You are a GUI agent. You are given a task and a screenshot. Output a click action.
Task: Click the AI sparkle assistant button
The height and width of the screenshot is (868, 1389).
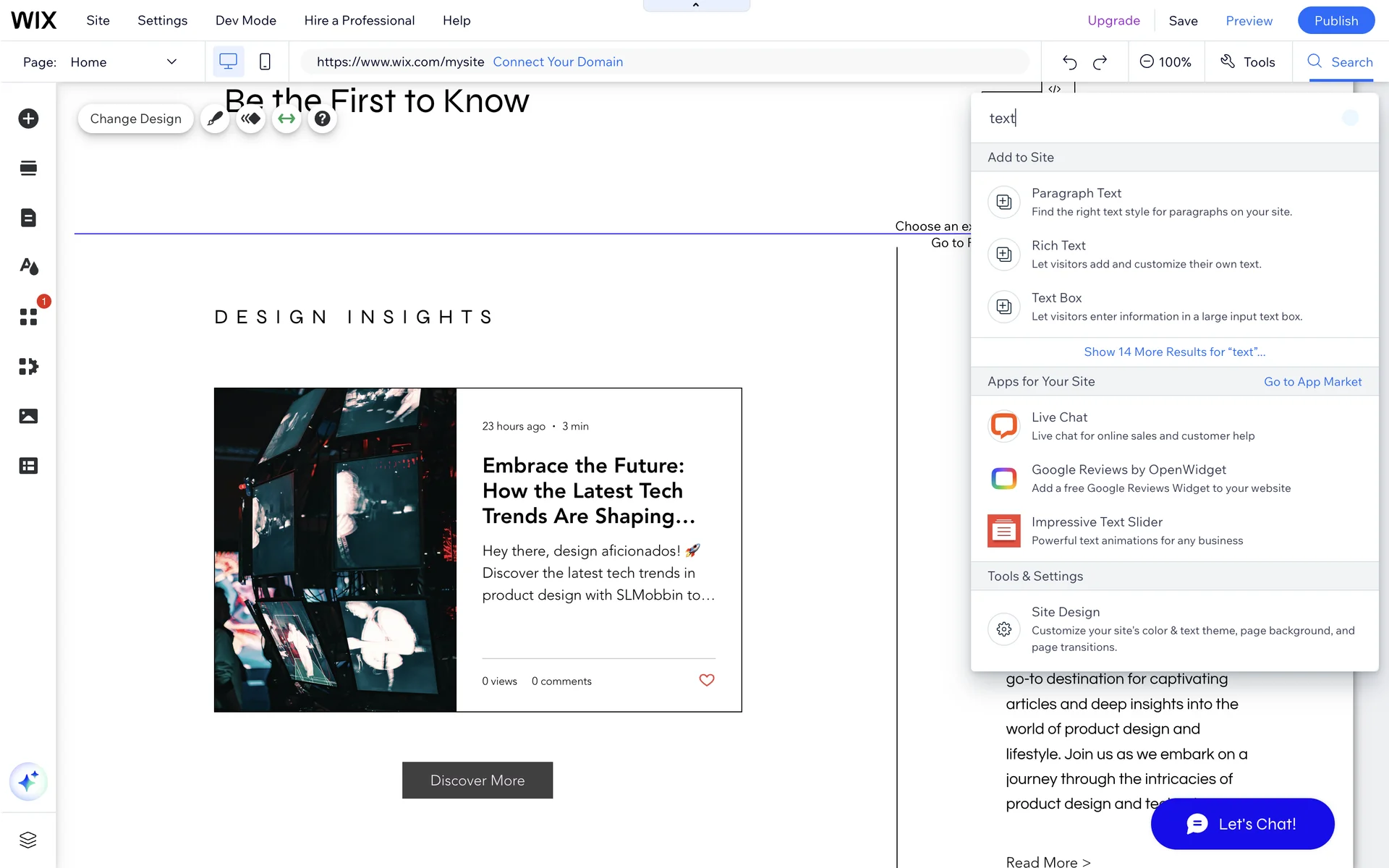(x=28, y=782)
